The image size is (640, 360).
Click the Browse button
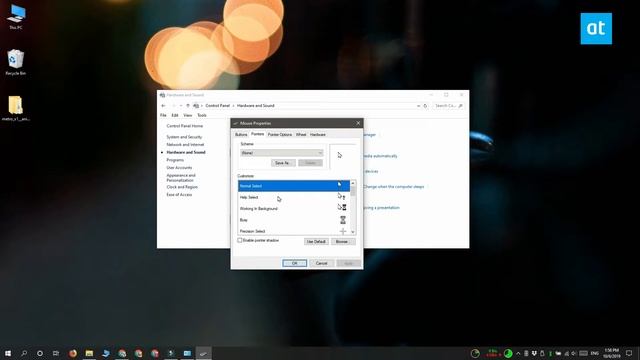(x=342, y=242)
